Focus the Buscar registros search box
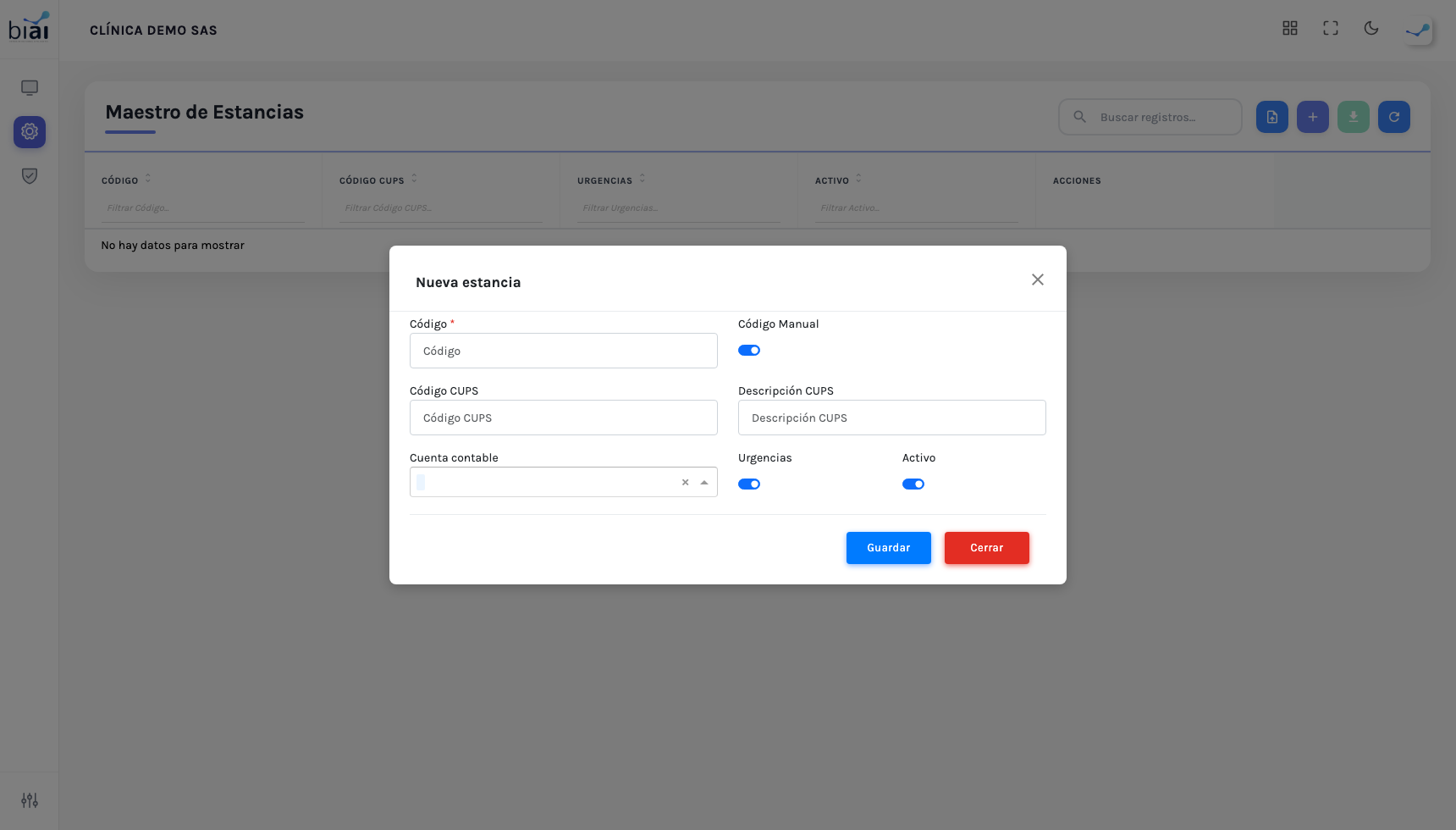Screen dimensions: 1456x830 coord(1150,117)
